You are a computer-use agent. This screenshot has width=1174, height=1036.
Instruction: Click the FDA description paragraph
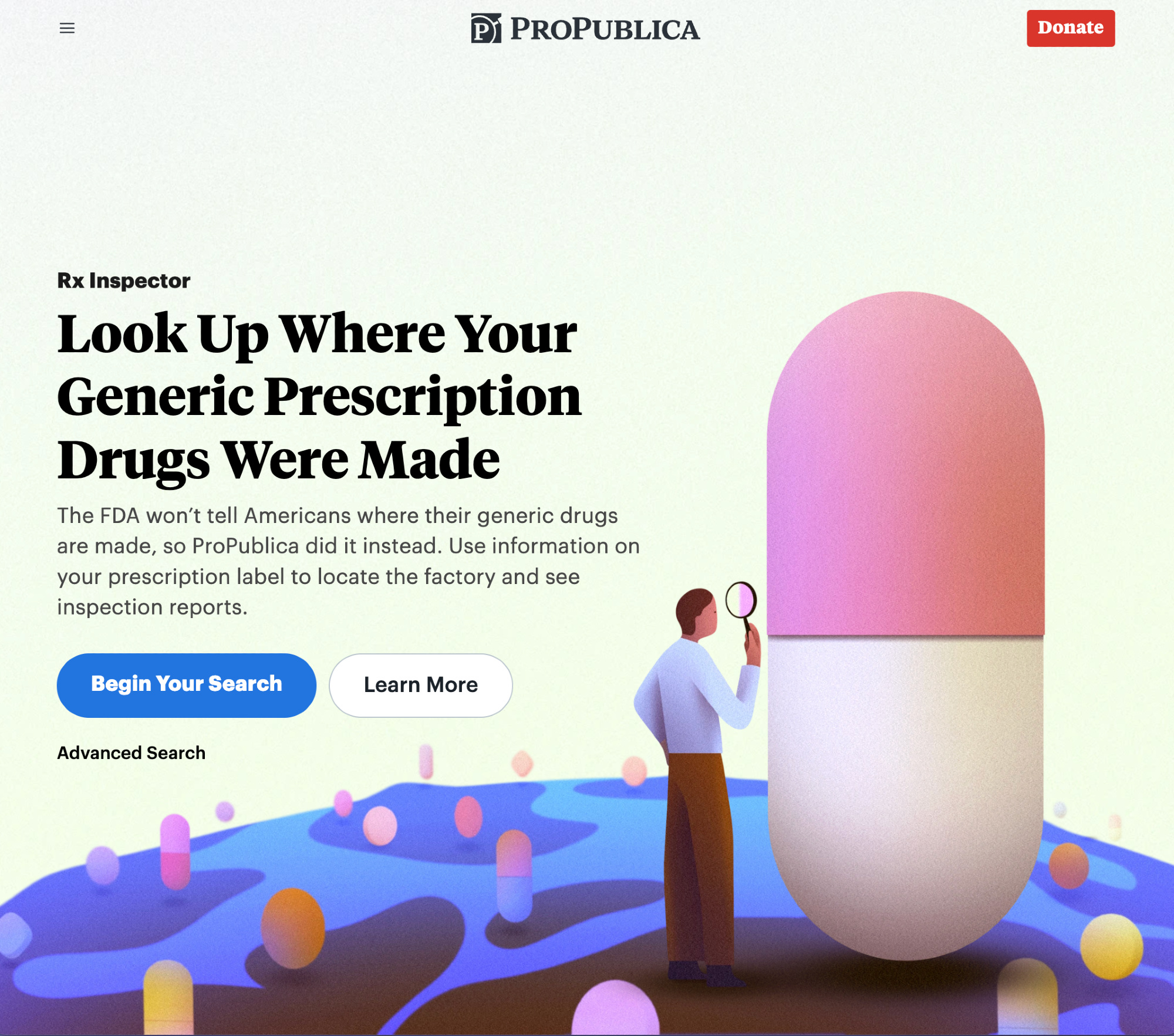tap(348, 561)
